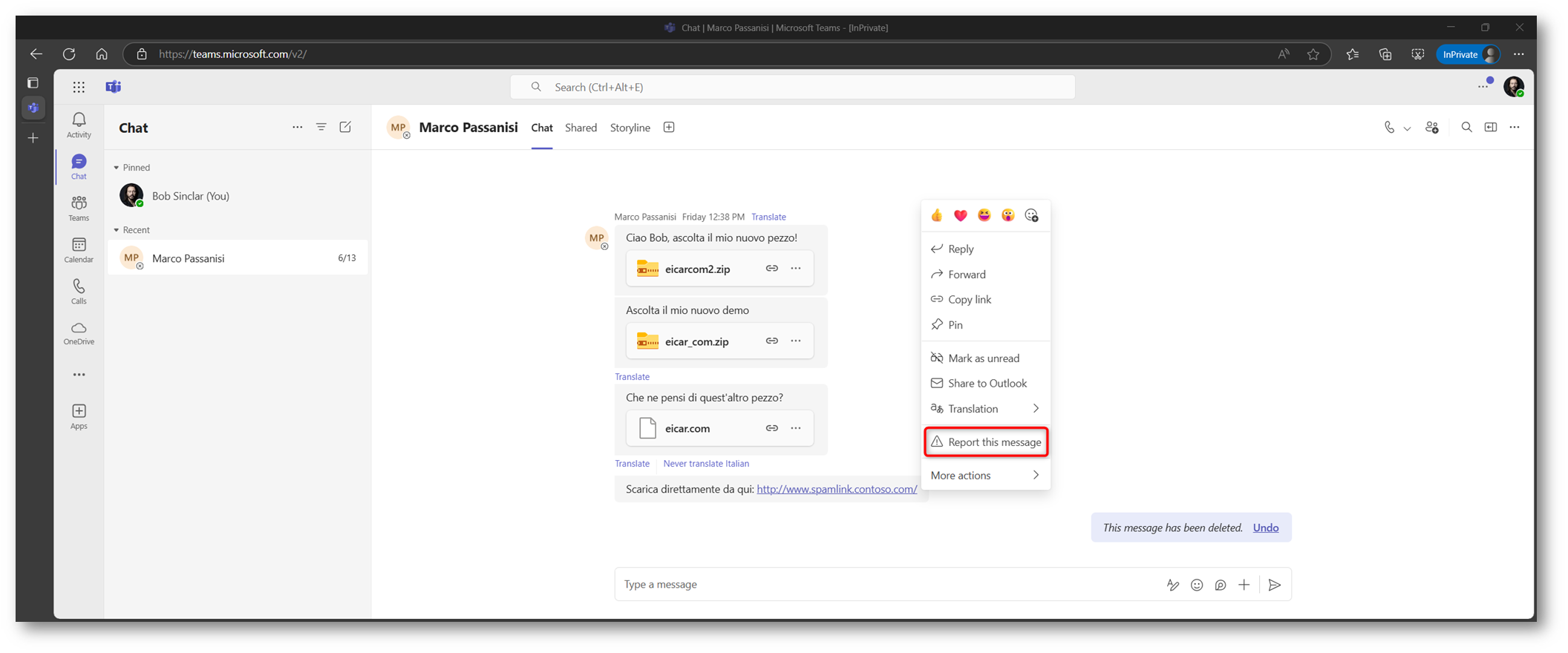Open the Activity feed bell icon
Viewport: 1568px width, 653px height.
(79, 125)
